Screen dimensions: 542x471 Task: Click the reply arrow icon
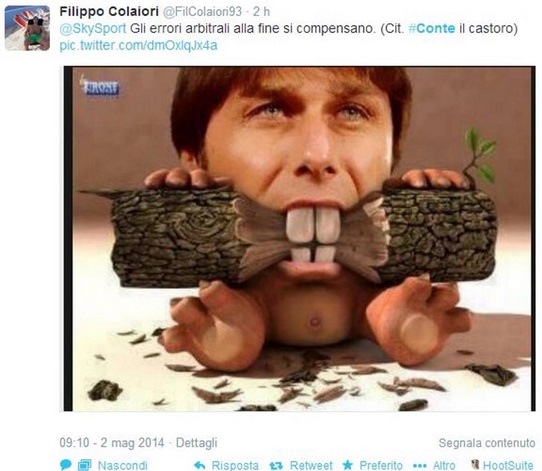(200, 465)
